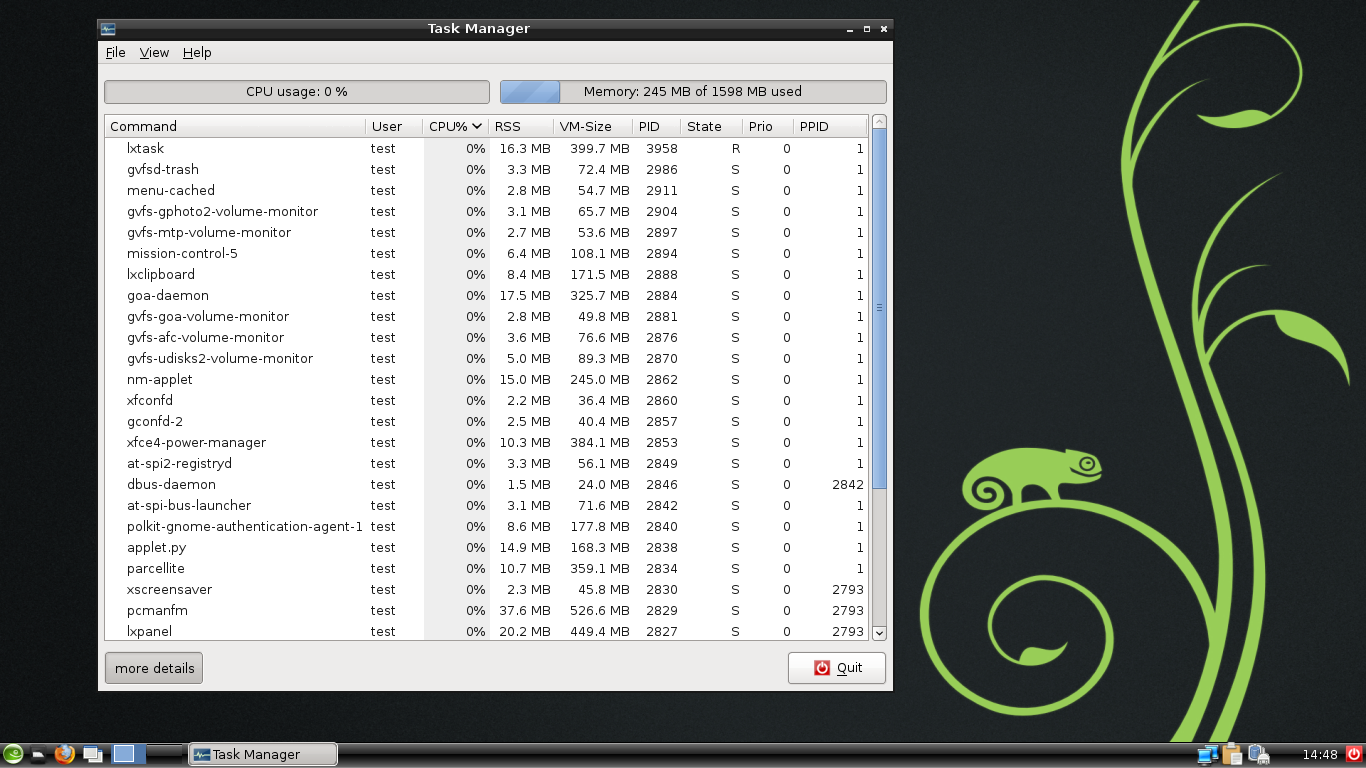Image resolution: width=1366 pixels, height=768 pixels.
Task: Click the show desktop panel icon
Action: point(94,754)
